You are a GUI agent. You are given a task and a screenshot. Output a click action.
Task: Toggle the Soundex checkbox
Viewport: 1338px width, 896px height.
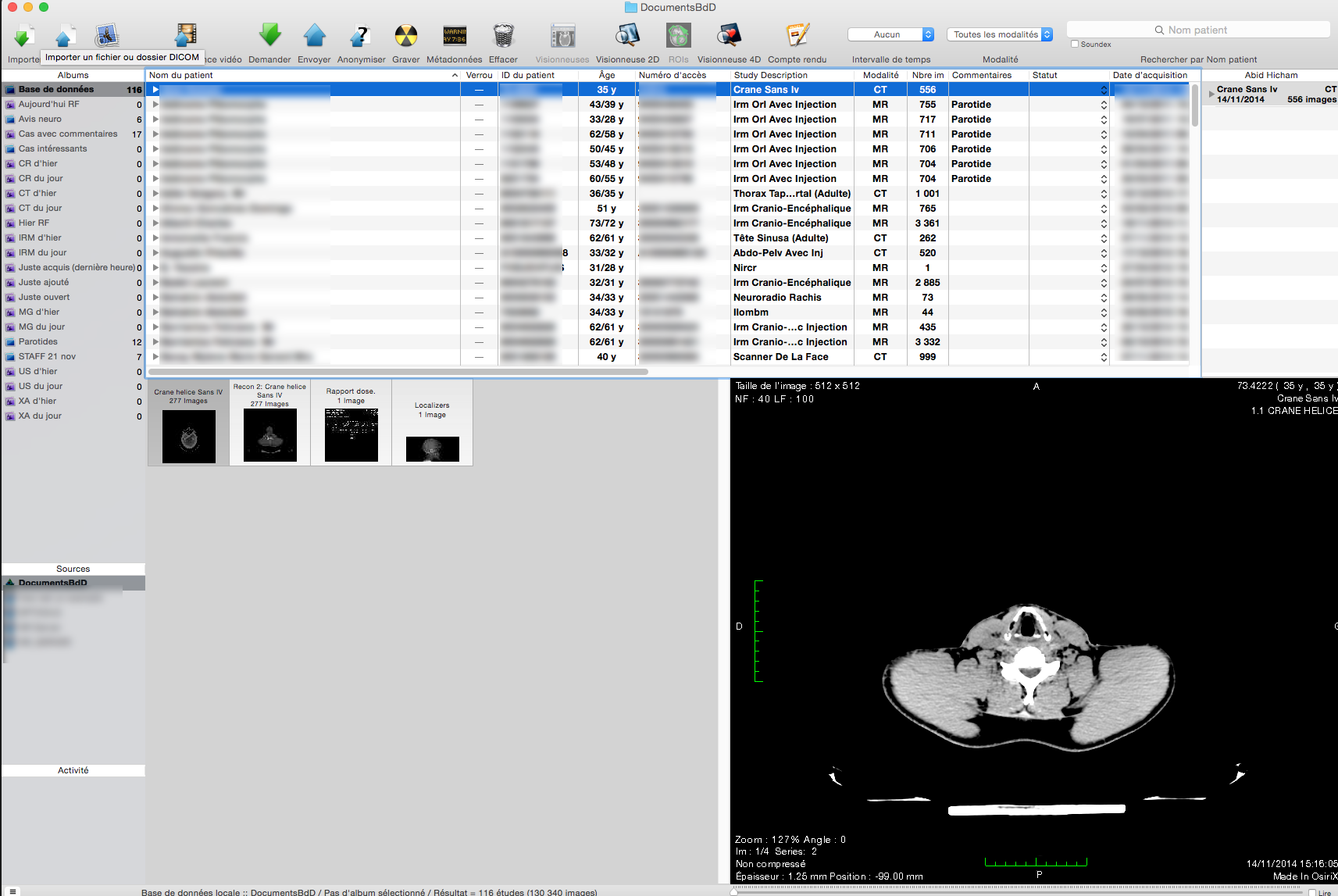click(1075, 44)
